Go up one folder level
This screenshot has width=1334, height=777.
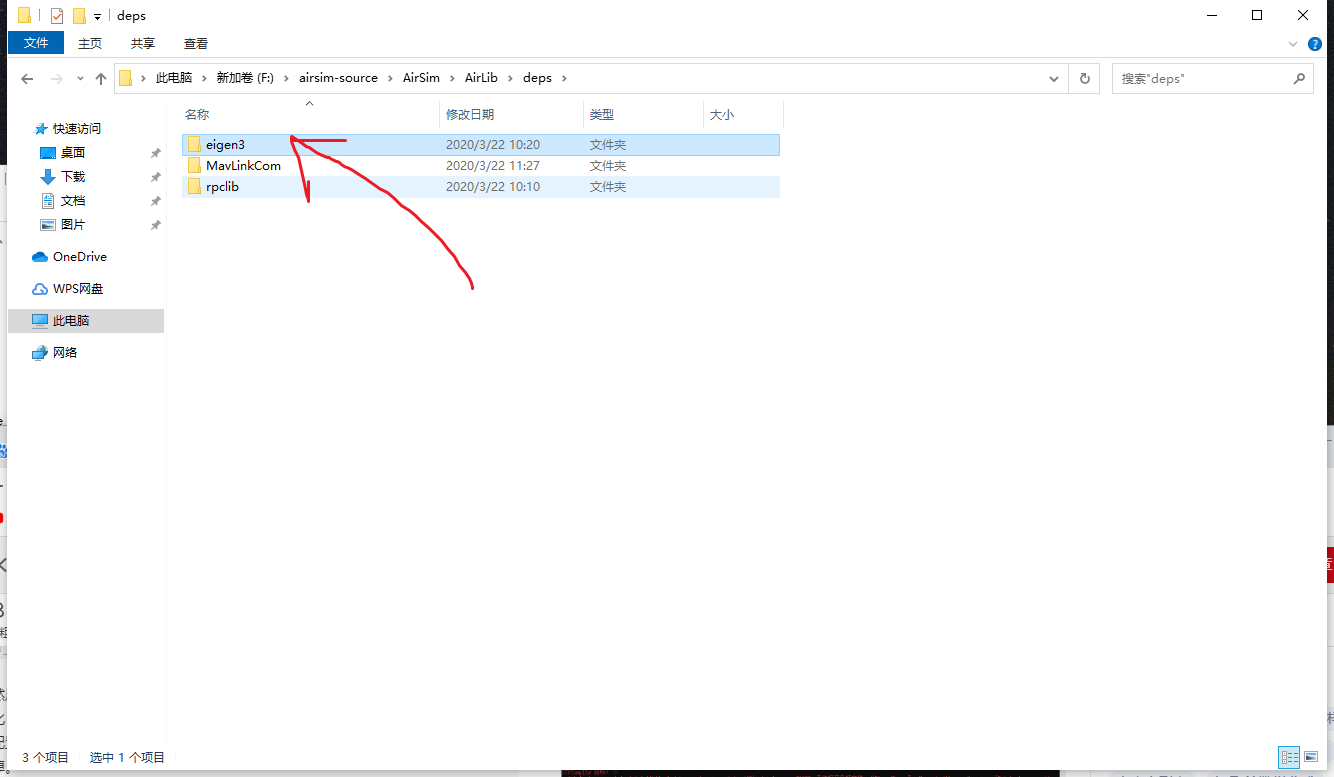point(100,78)
